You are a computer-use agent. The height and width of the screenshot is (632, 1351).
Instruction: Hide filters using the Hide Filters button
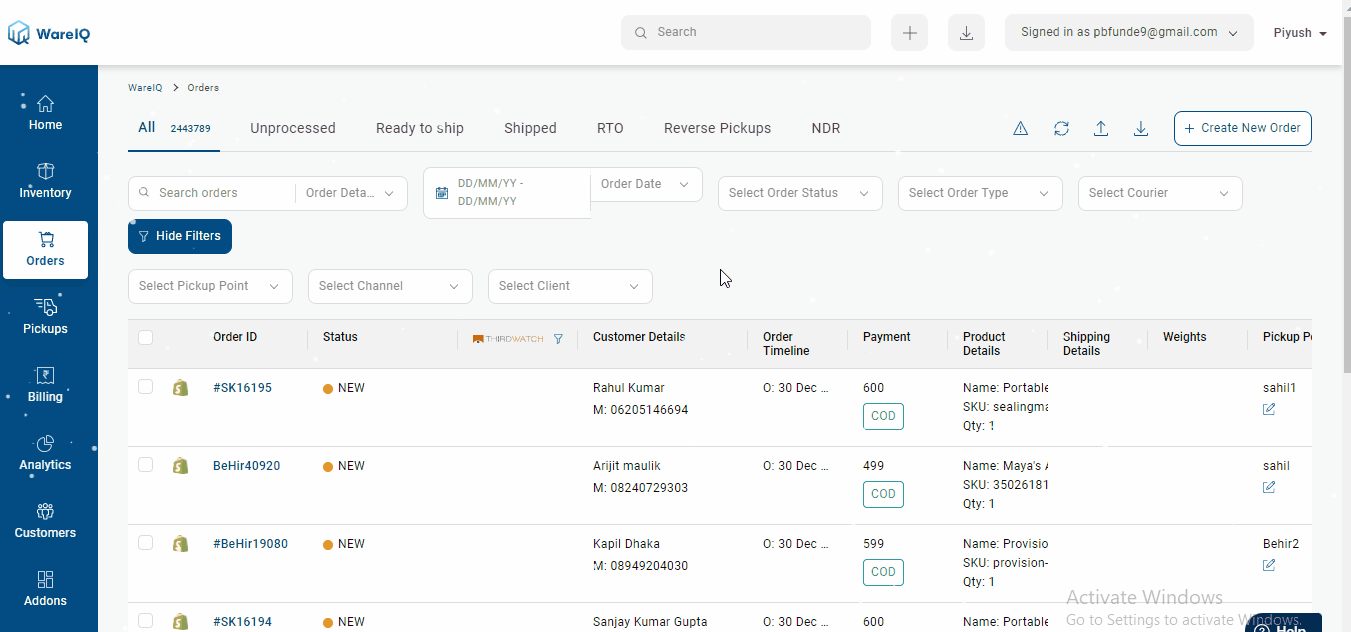click(179, 236)
